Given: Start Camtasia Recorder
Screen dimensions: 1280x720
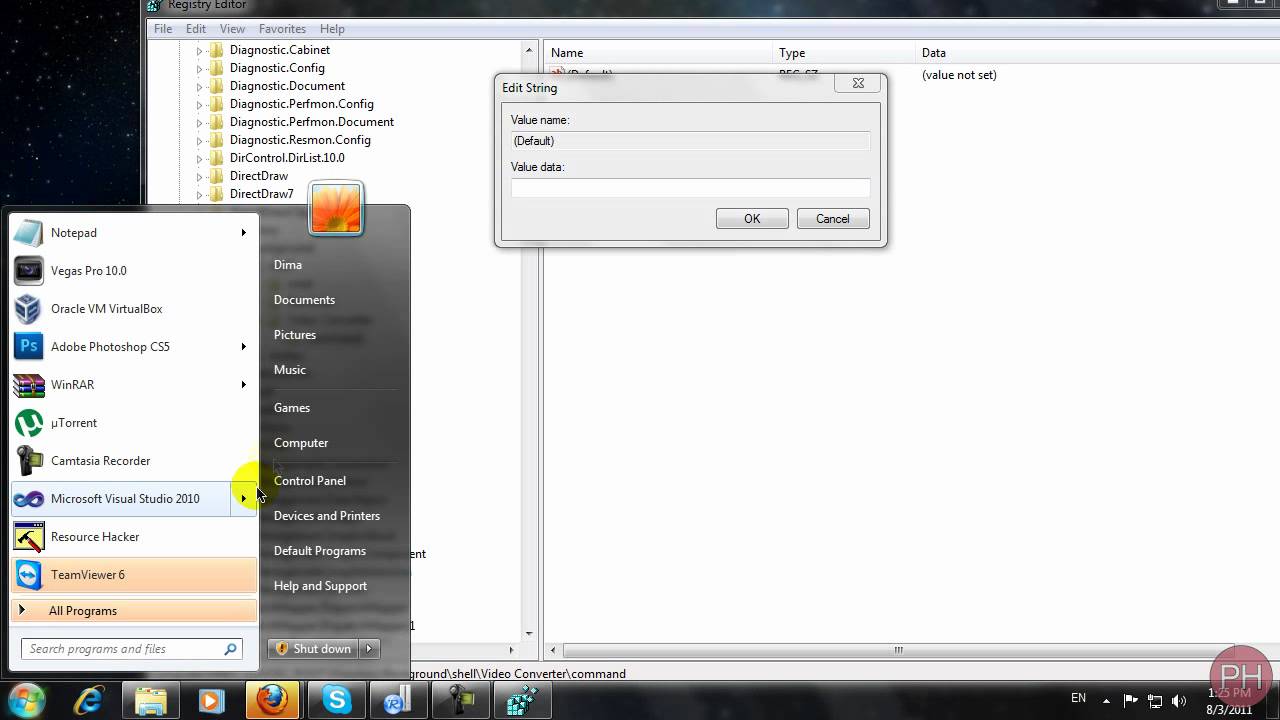Looking at the screenshot, I should tap(134, 461).
